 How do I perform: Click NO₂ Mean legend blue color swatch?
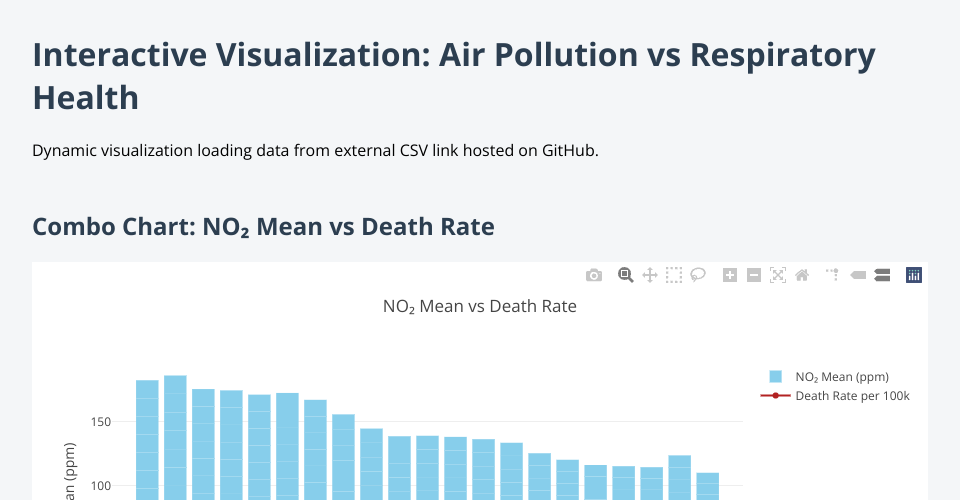tap(775, 377)
